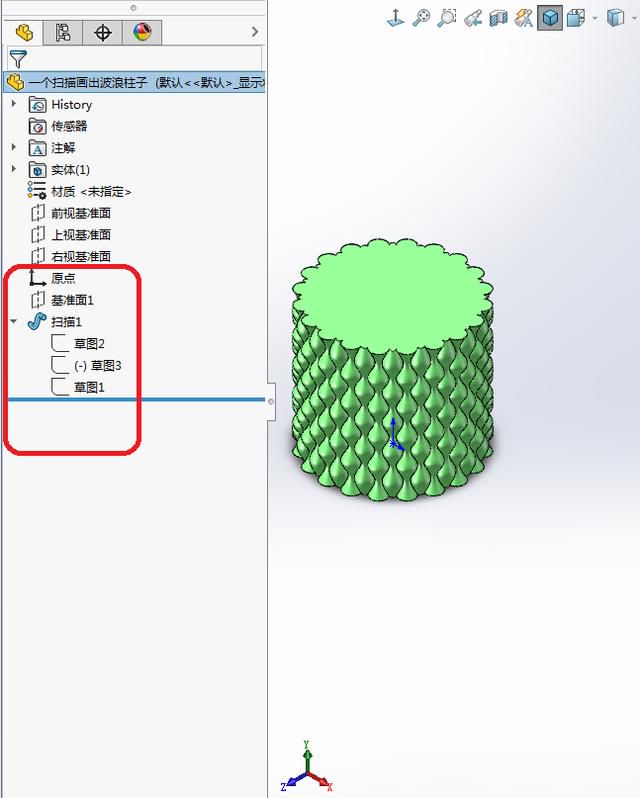Viewport: 640px width, 798px height.
Task: Select the 上视基准面 plane icon
Action: pyautogui.click(x=38, y=235)
